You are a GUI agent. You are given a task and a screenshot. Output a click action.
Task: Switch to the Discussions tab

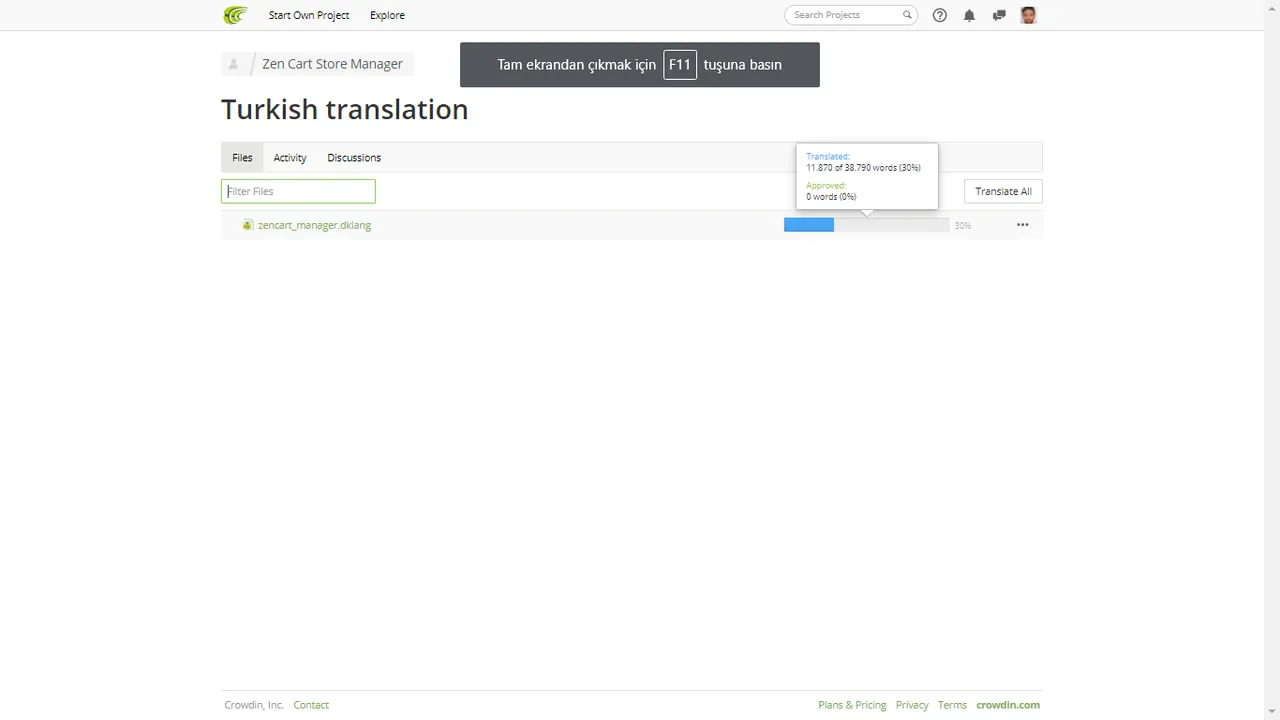(354, 158)
